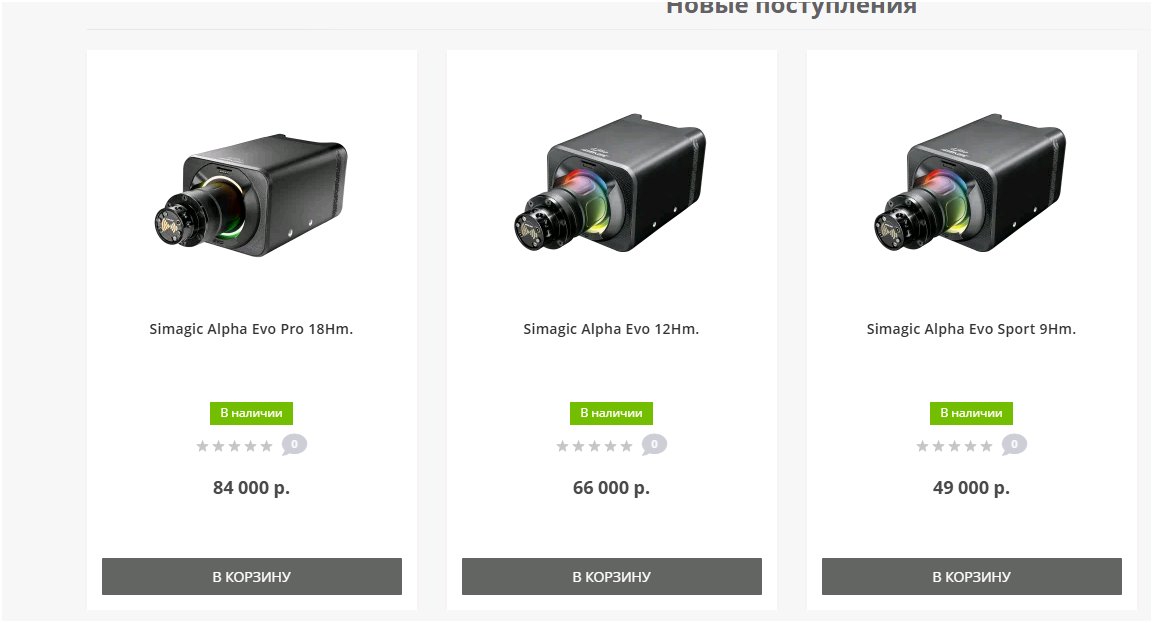1153x623 pixels.
Task: Open the Simagic Alpha Evo Sport 9Hm title link
Action: (971, 329)
